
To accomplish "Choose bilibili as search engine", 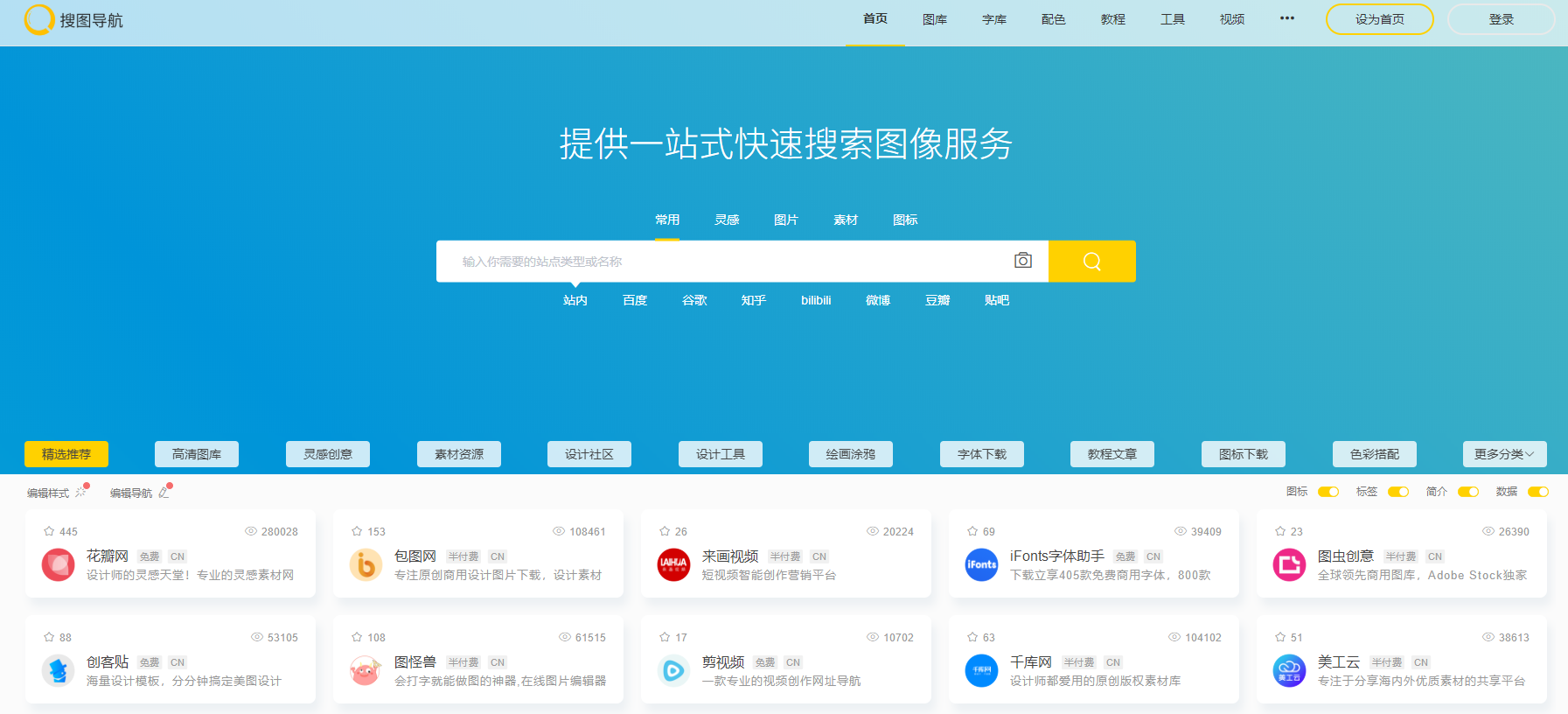I will click(816, 300).
